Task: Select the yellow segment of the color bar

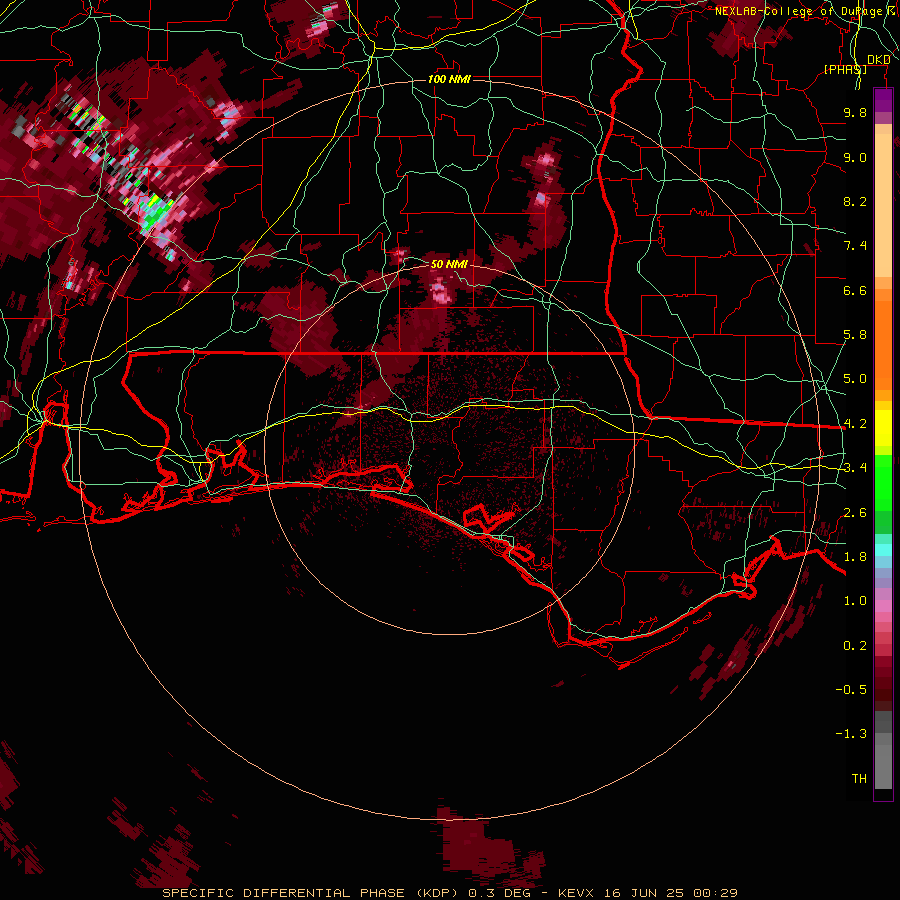Action: point(883,428)
